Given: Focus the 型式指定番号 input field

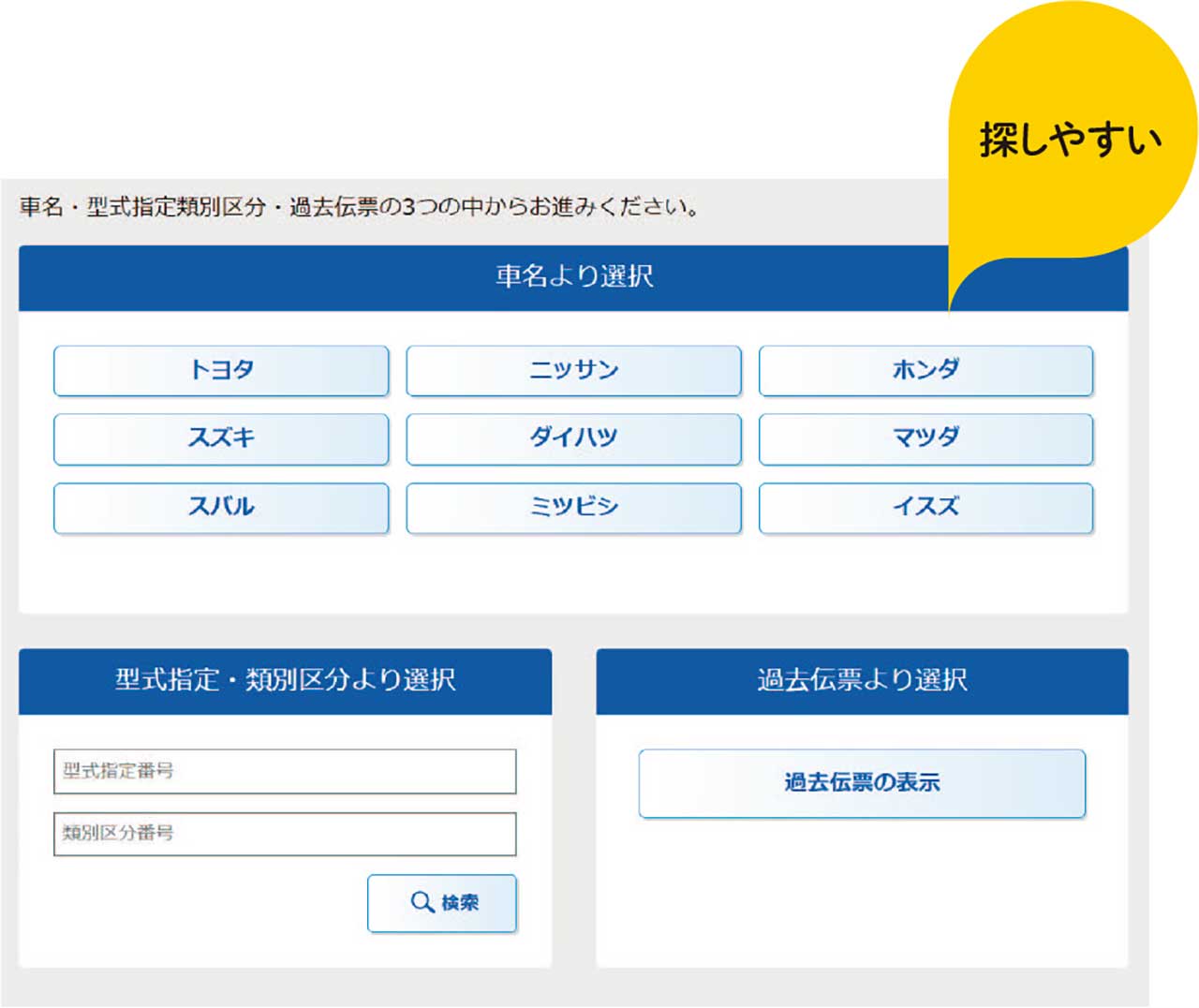Looking at the screenshot, I should (285, 771).
